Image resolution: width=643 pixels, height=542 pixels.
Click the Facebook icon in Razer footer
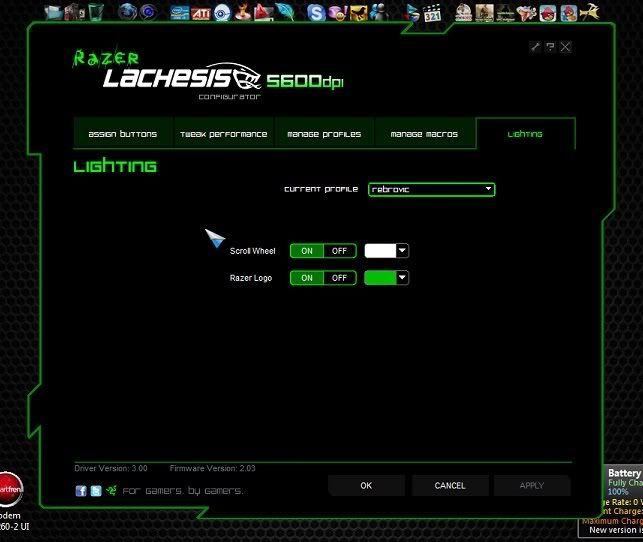[81, 491]
